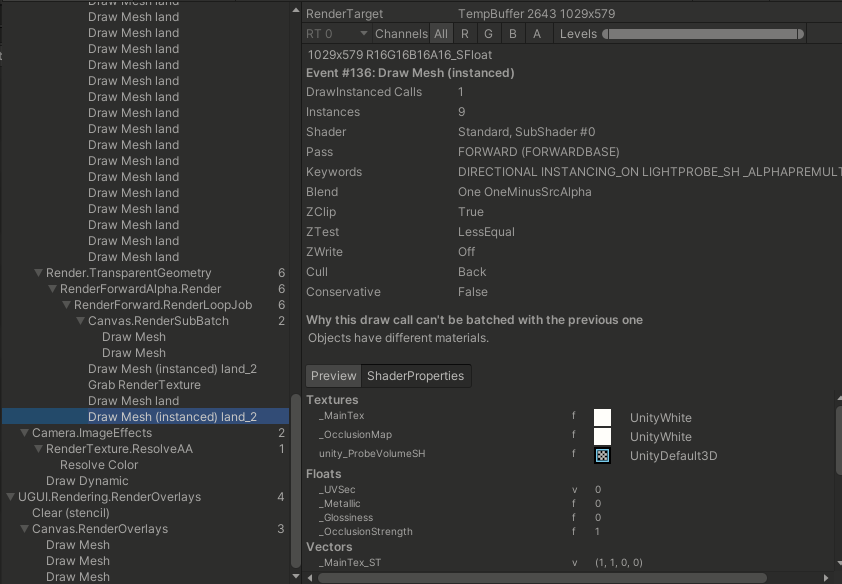Switch to the ShaderProperties tab
The image size is (842, 584).
tap(415, 376)
